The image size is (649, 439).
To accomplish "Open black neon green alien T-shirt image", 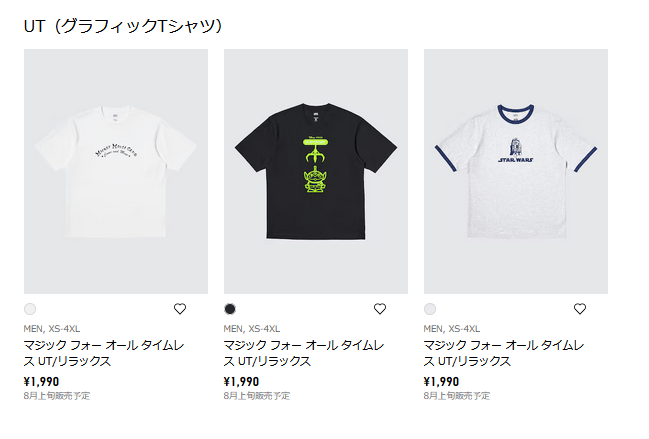I will (x=316, y=171).
